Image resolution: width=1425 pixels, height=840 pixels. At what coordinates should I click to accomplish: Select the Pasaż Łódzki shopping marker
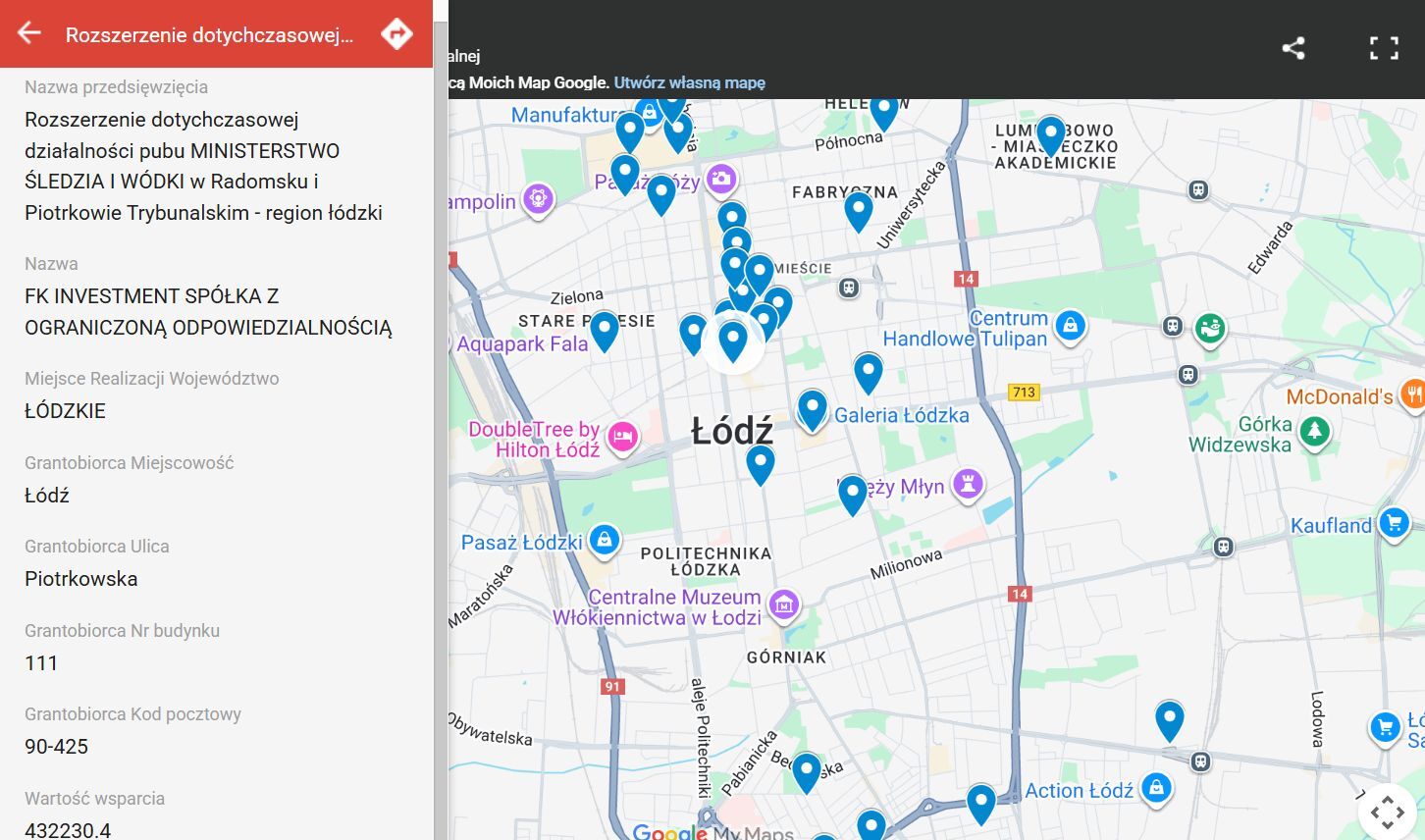605,539
